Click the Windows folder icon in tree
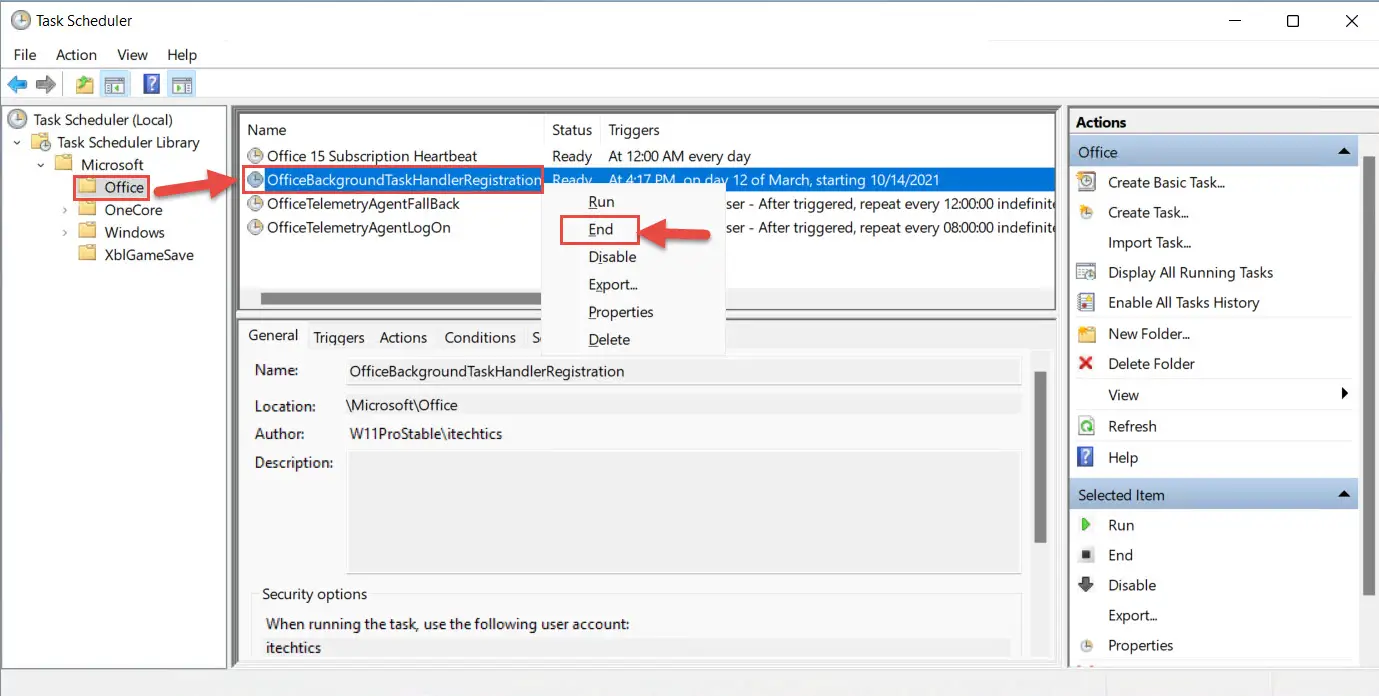 [88, 232]
